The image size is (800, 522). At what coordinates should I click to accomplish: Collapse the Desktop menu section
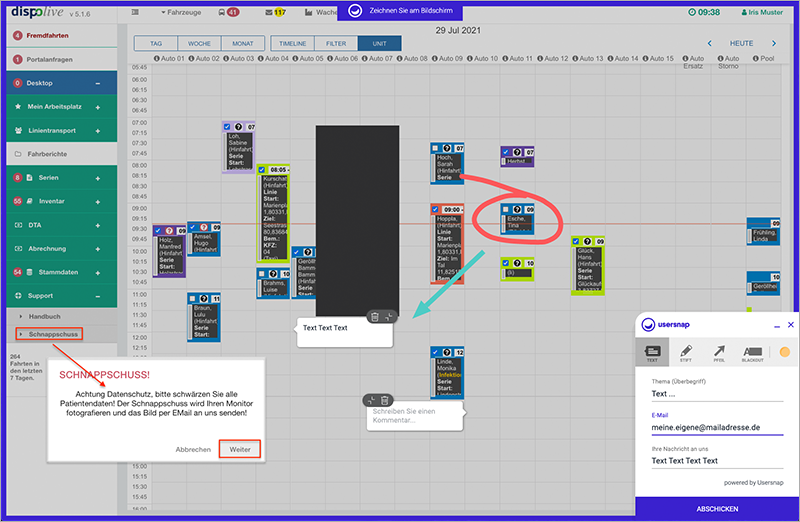[98, 83]
